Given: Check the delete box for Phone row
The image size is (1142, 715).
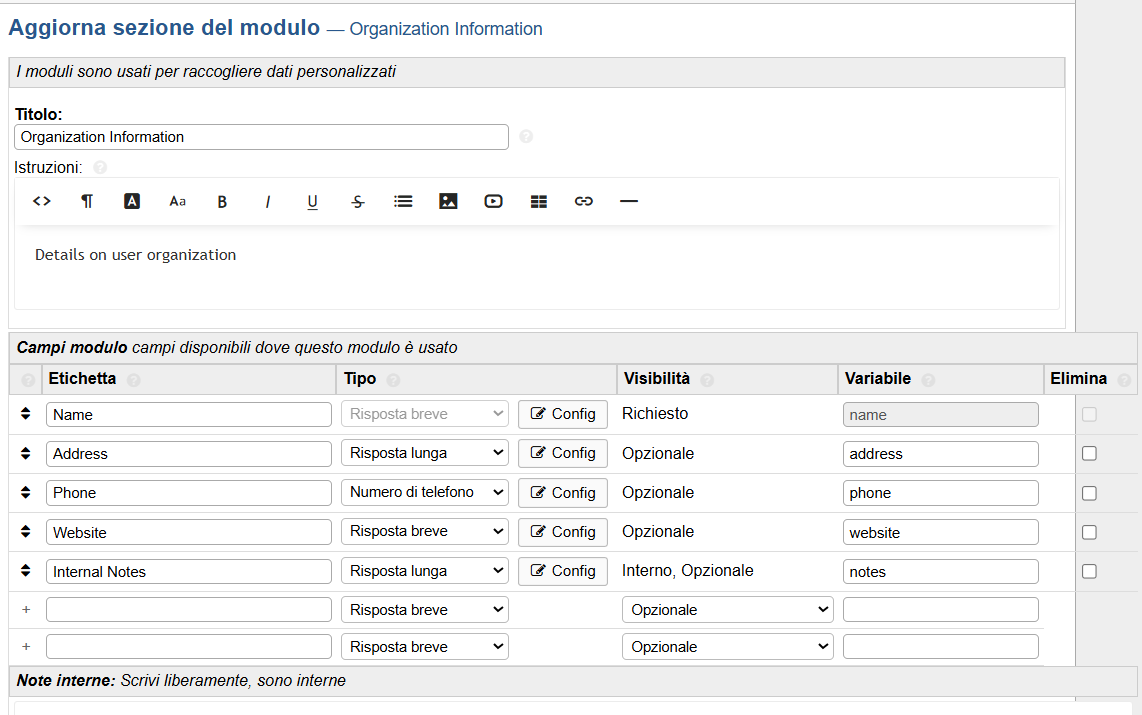Looking at the screenshot, I should click(x=1089, y=493).
